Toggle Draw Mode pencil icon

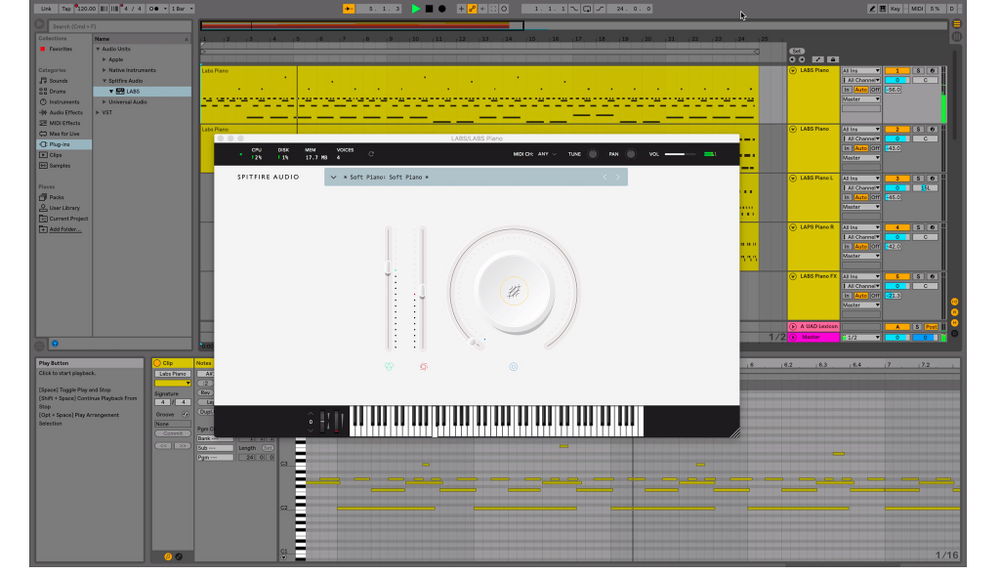tap(871, 9)
